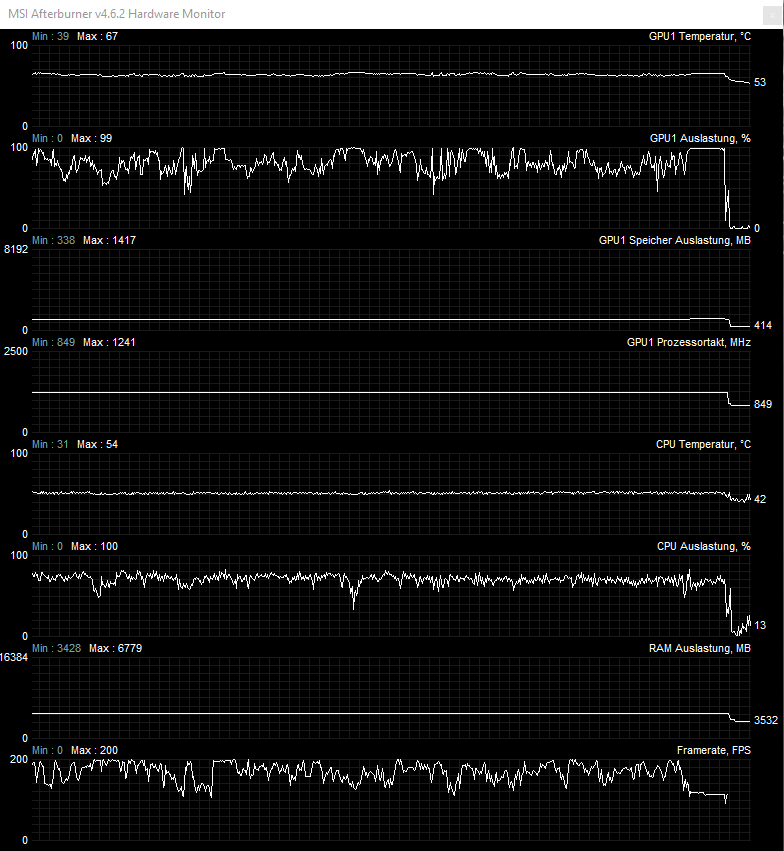Click current value 42 of CPU Temperatur
Screen dimensions: 784x851
(x=760, y=499)
